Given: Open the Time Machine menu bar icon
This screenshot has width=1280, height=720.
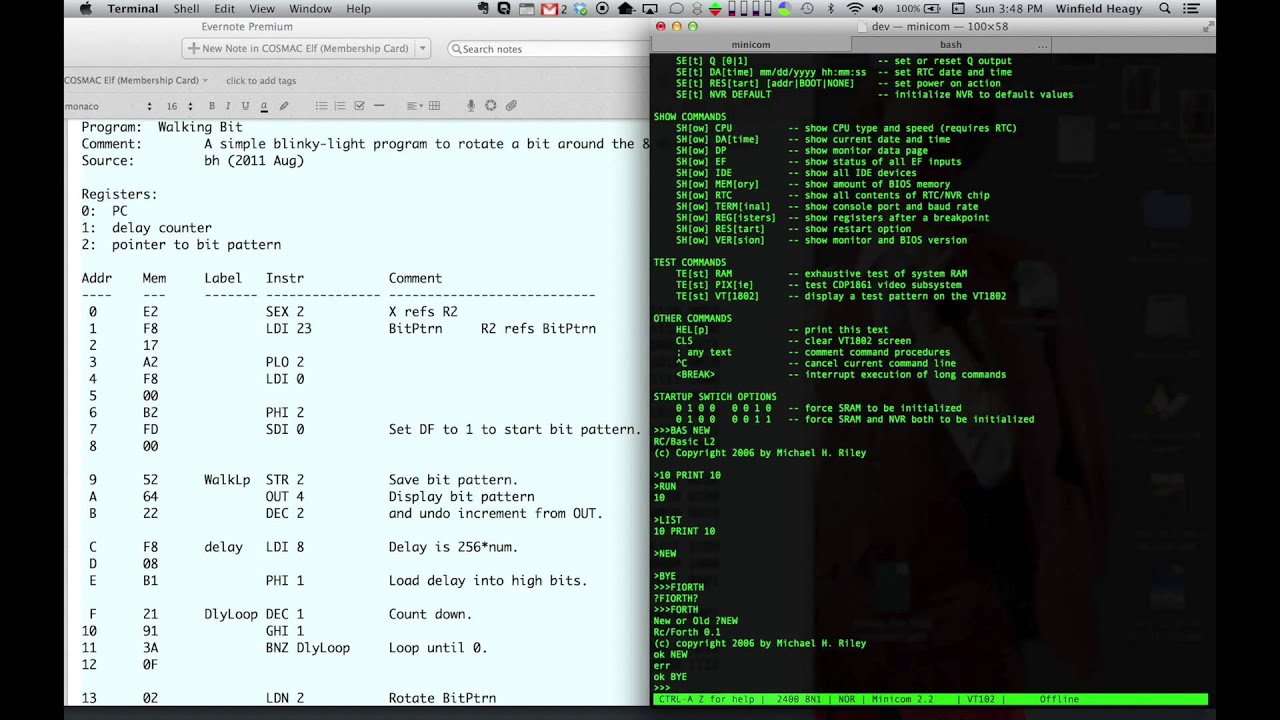Looking at the screenshot, I should coord(807,9).
